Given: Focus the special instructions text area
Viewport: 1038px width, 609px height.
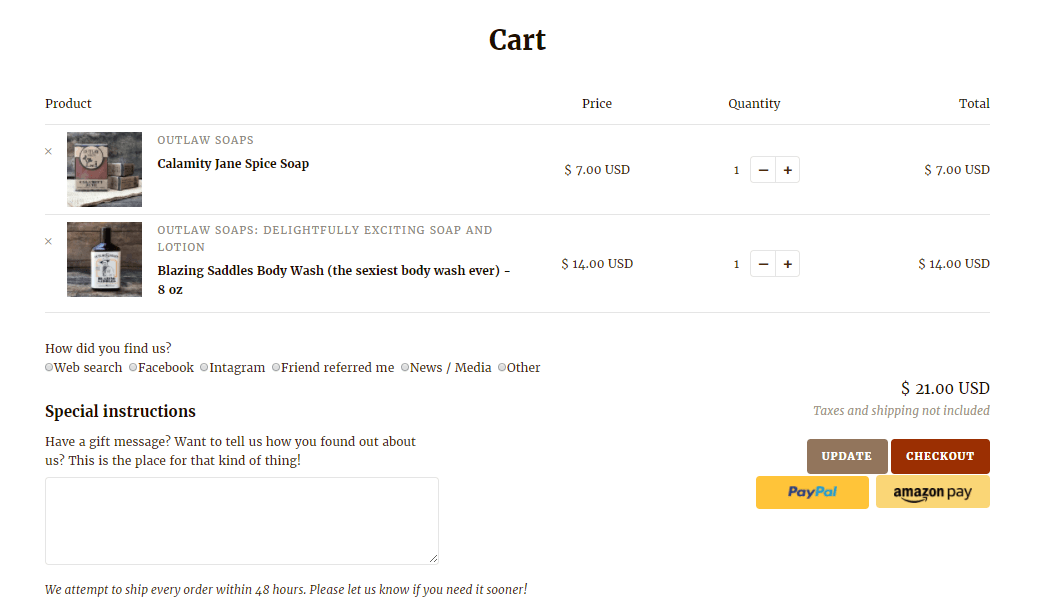Looking at the screenshot, I should (x=242, y=521).
